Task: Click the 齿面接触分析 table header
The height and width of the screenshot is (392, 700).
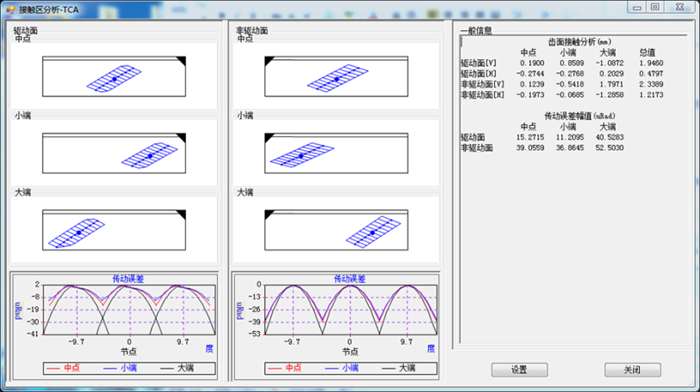Action: coord(579,42)
